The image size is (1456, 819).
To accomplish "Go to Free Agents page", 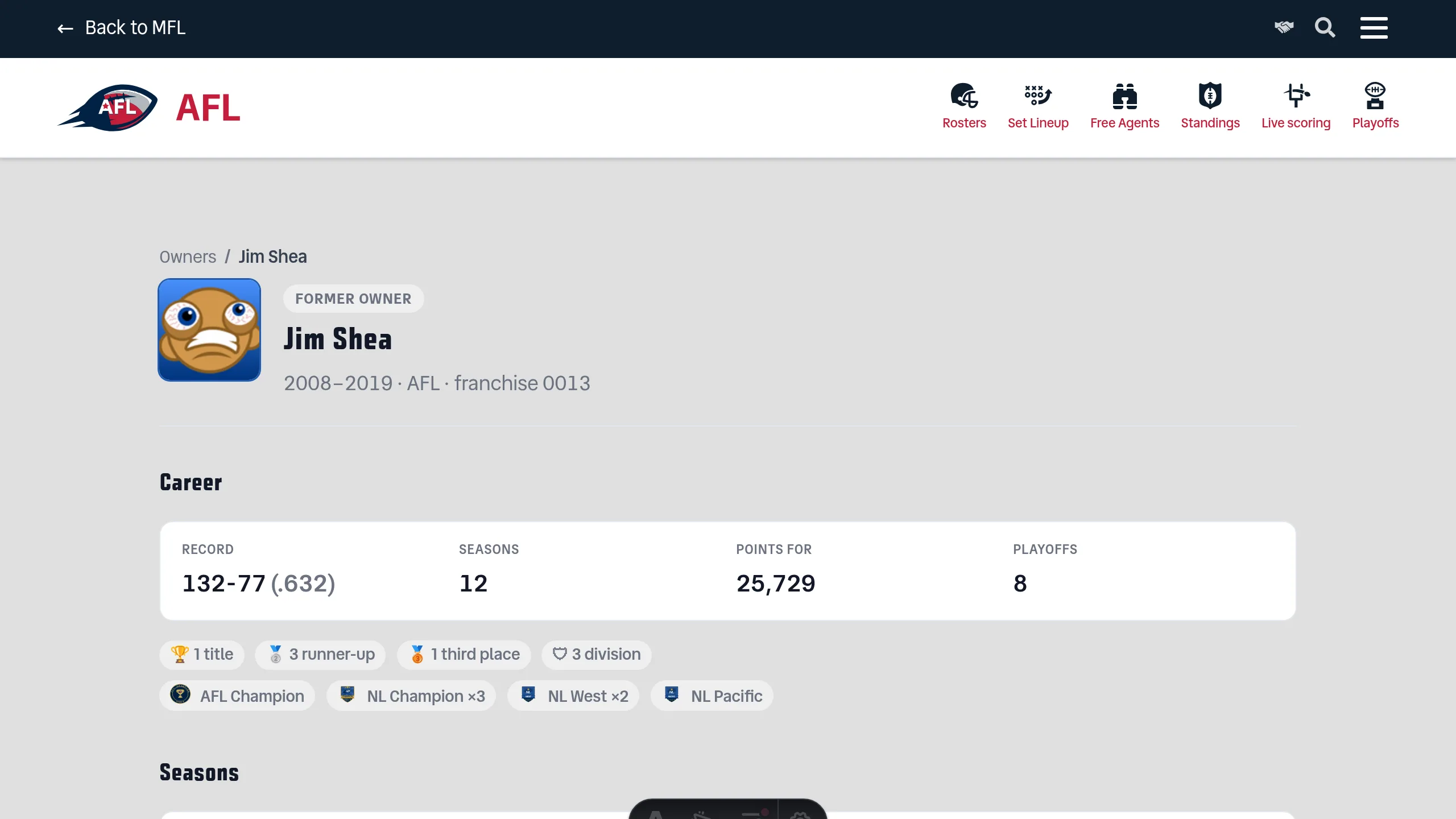I will coord(1124,123).
